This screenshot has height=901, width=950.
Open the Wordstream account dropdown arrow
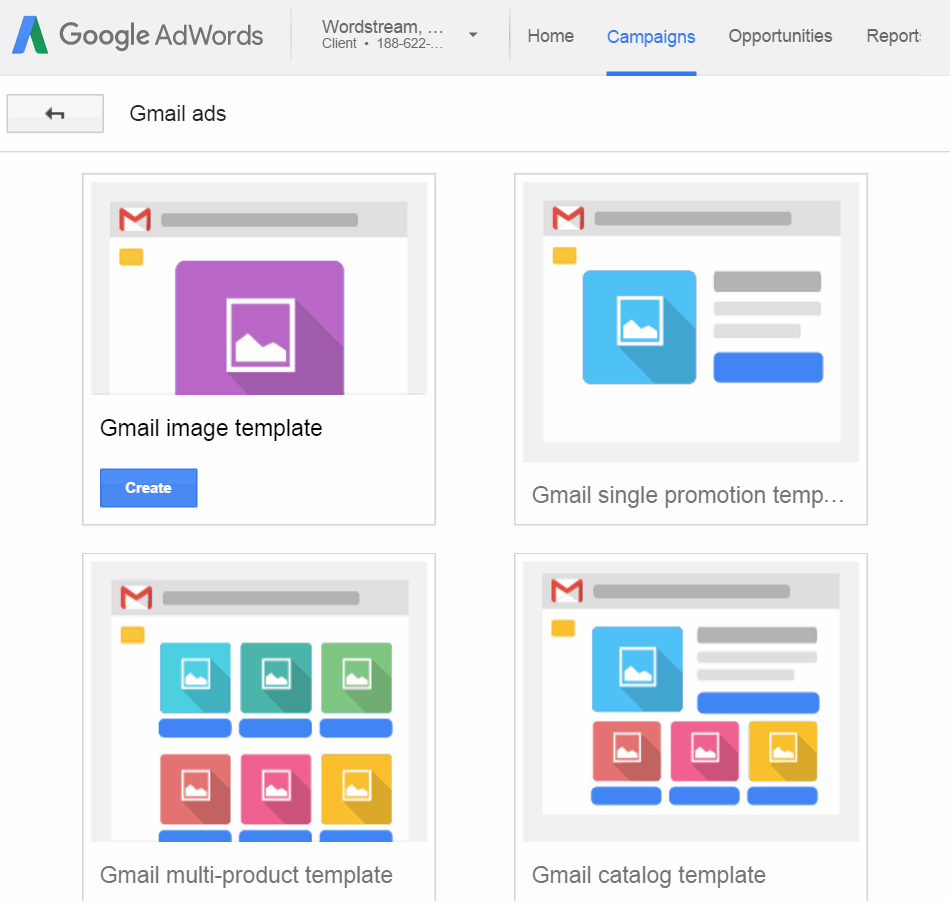tap(473, 35)
